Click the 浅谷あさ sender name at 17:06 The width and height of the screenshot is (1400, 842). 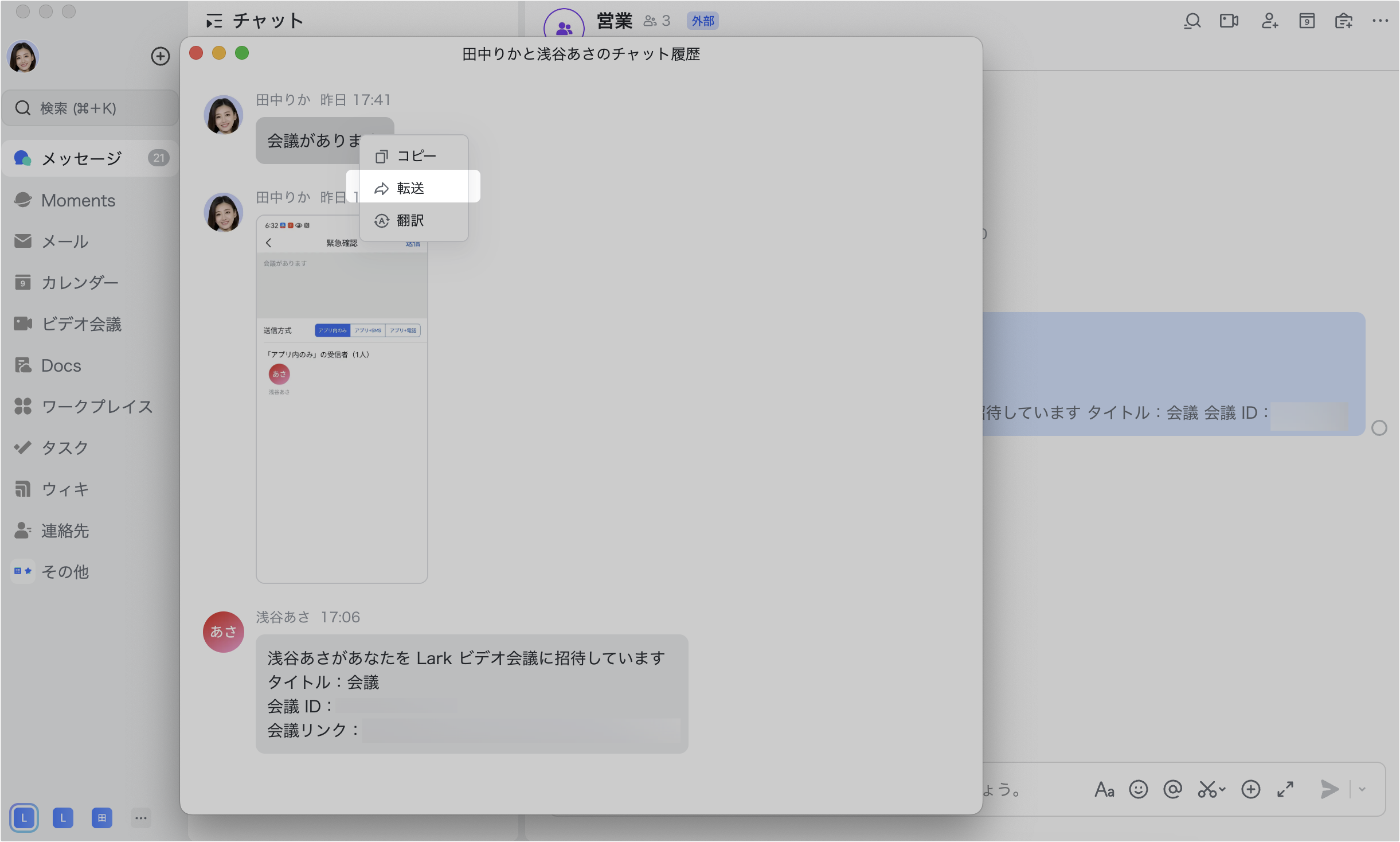pos(283,617)
